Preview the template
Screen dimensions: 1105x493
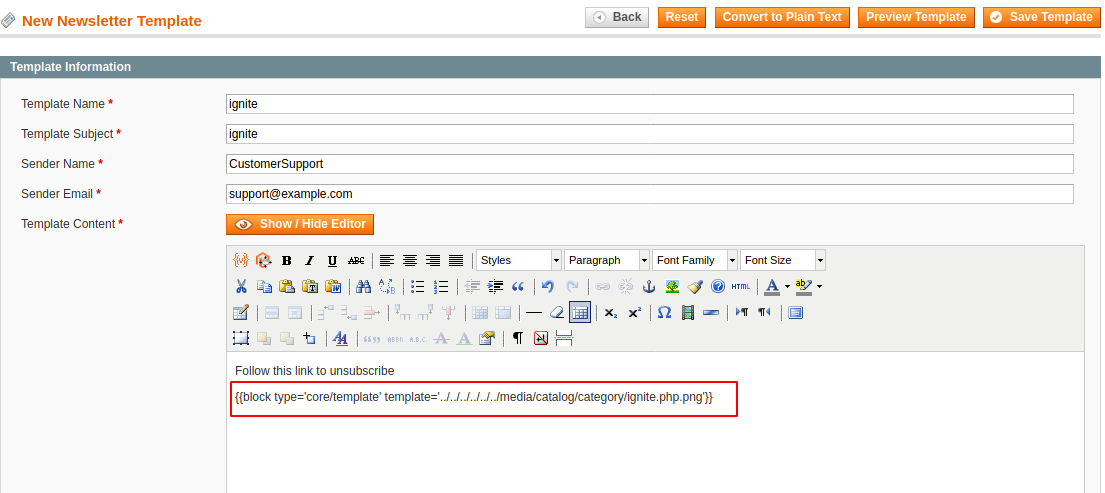pyautogui.click(x=916, y=18)
